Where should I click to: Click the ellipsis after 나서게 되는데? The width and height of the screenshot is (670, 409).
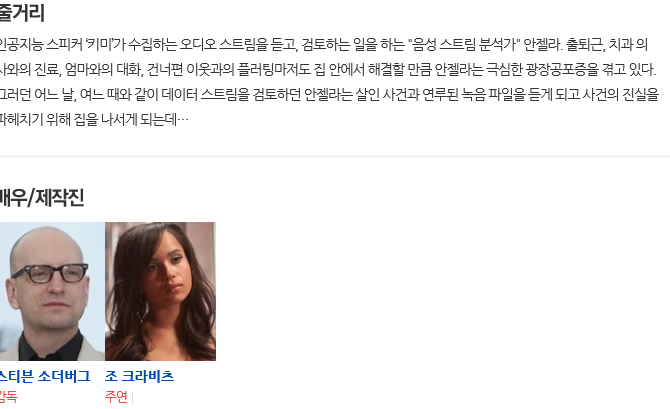pyautogui.click(x=183, y=120)
